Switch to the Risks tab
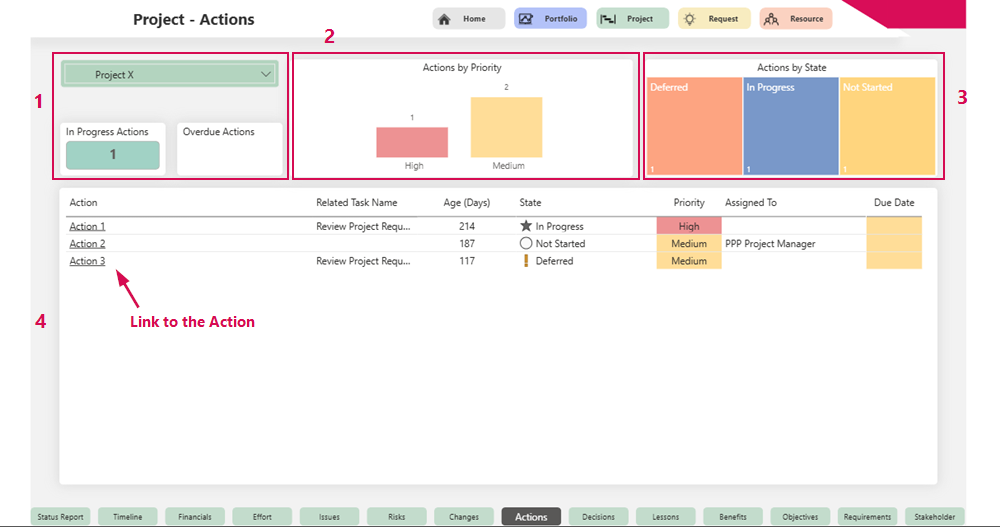Viewport: 1000px width, 527px height. tap(396, 517)
